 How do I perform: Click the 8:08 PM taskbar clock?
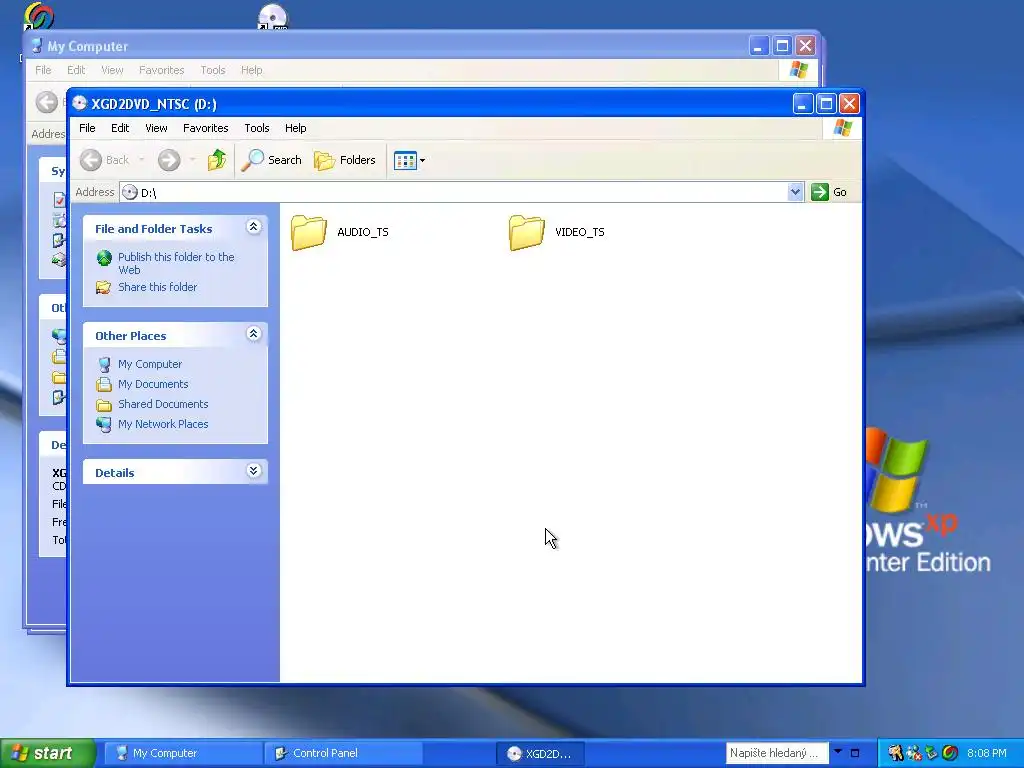coord(987,753)
